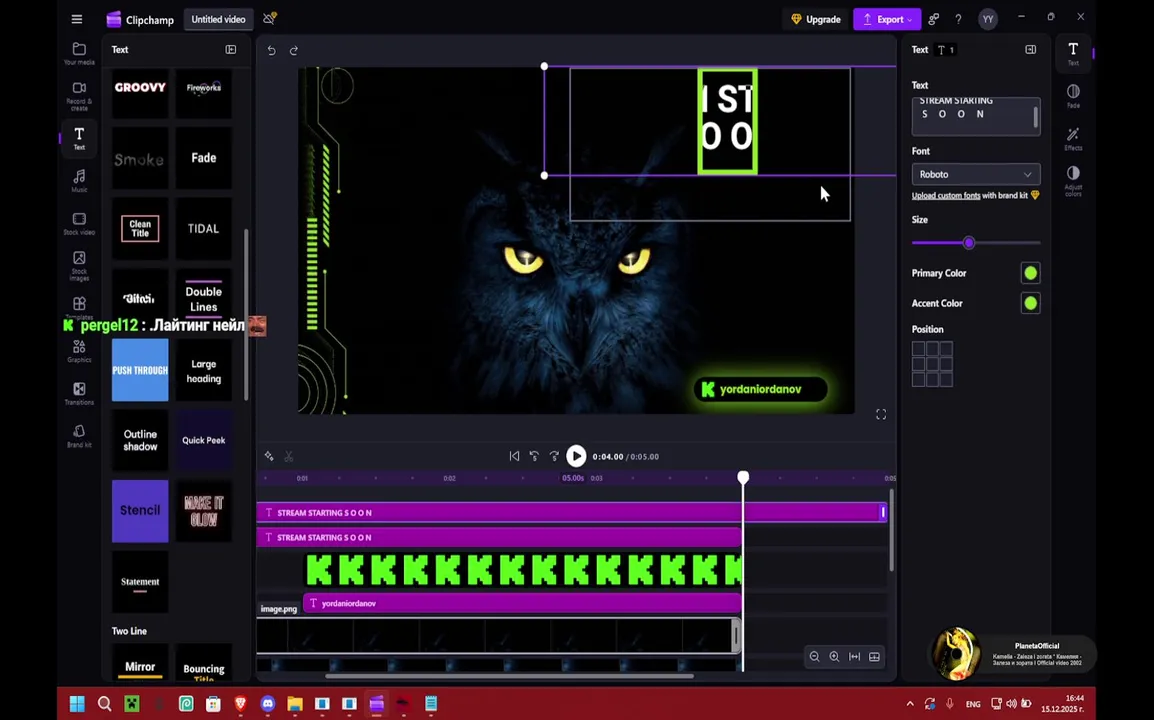The image size is (1154, 720).
Task: Open Windows Start menu
Action: (x=77, y=704)
